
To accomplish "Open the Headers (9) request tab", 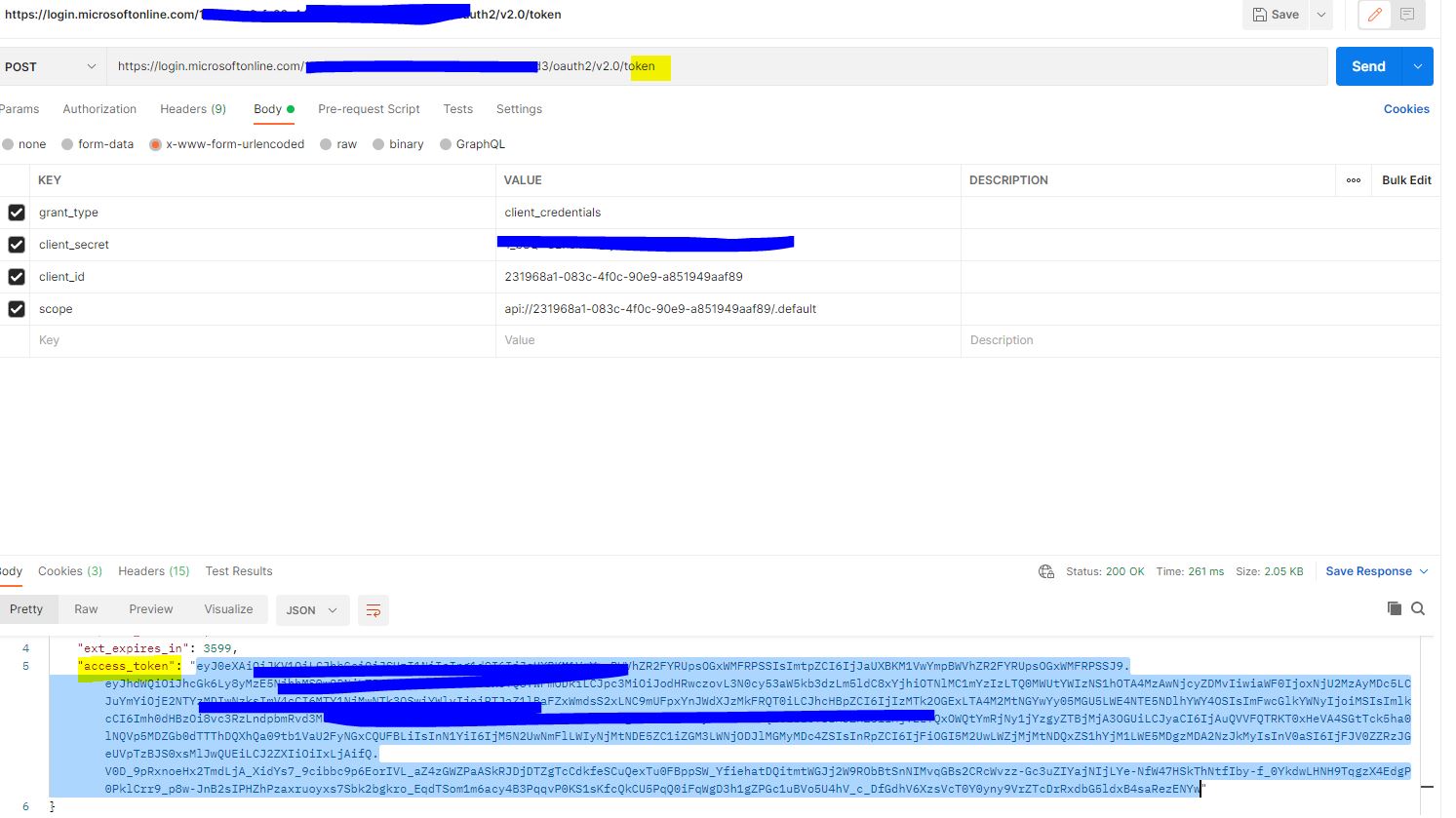I will click(193, 109).
